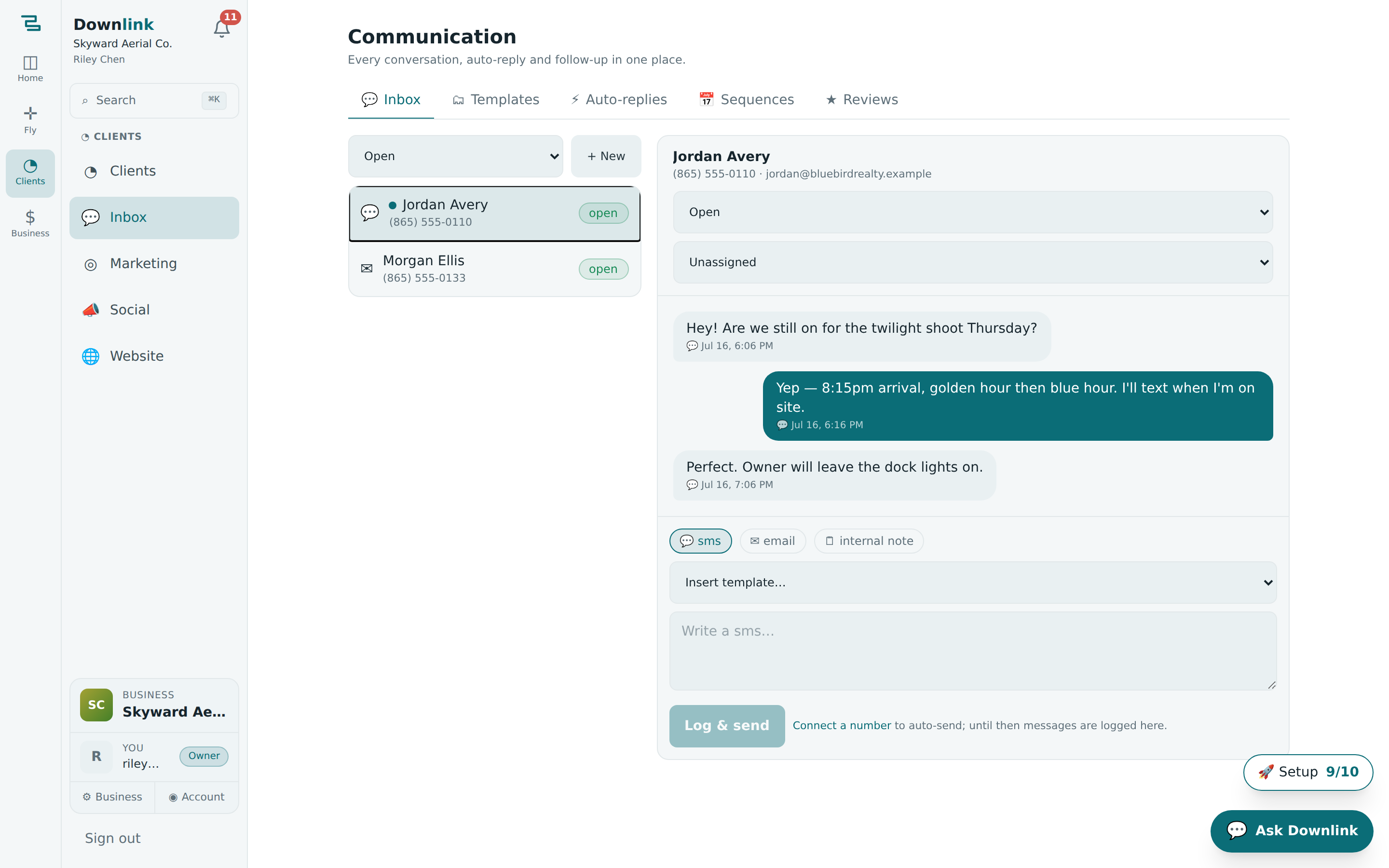The height and width of the screenshot is (868, 1389).
Task: Click the Website globe icon
Action: pyautogui.click(x=91, y=356)
